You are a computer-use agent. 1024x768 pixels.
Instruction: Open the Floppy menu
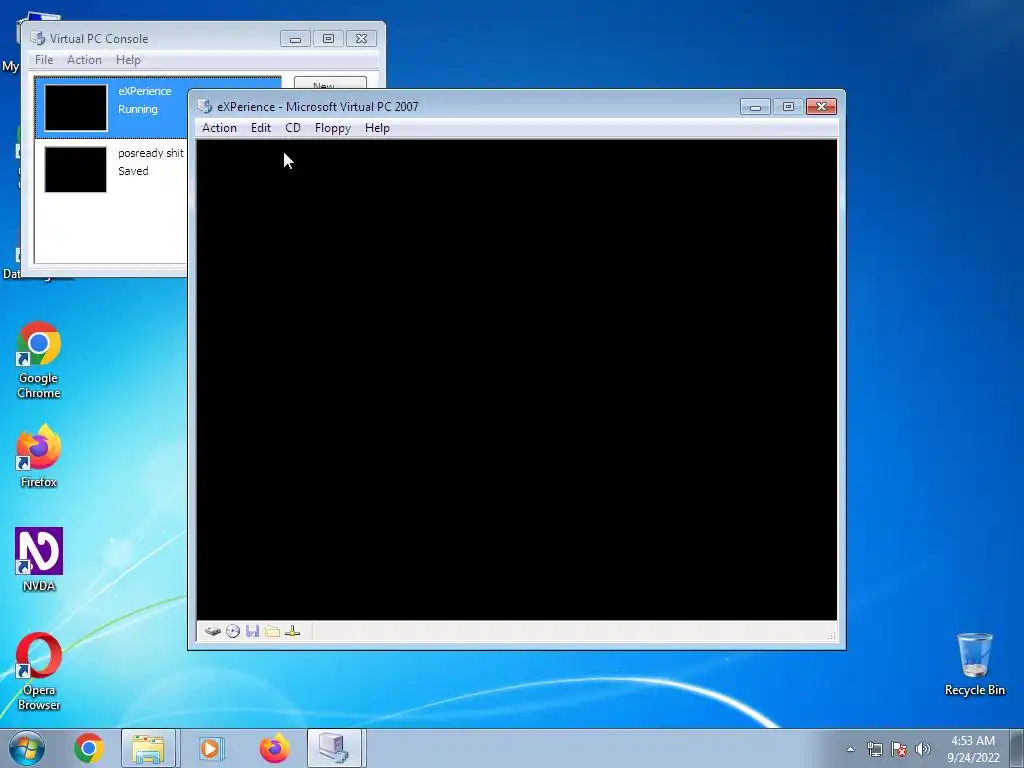[332, 128]
